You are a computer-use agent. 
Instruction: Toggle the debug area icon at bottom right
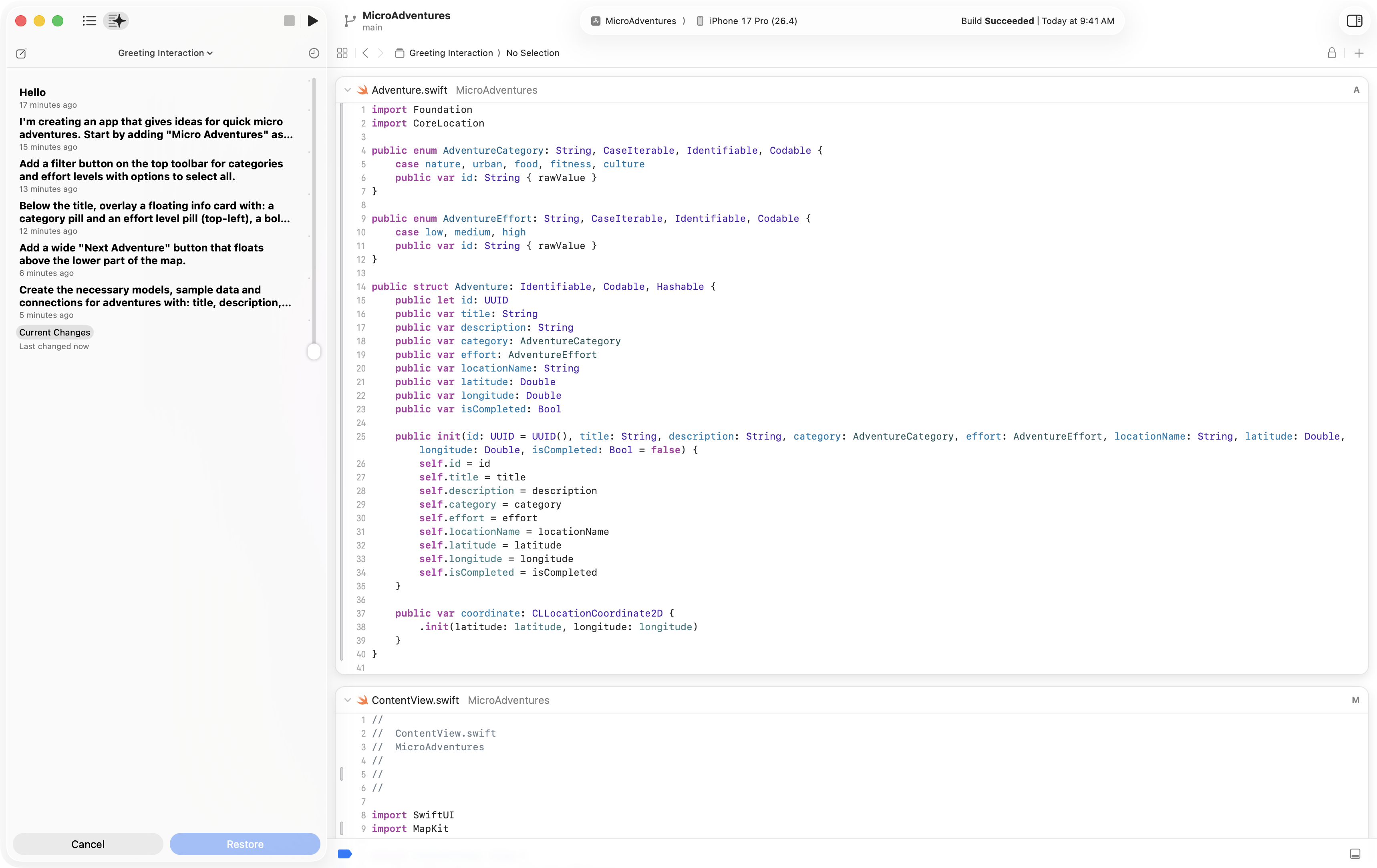click(x=1355, y=854)
